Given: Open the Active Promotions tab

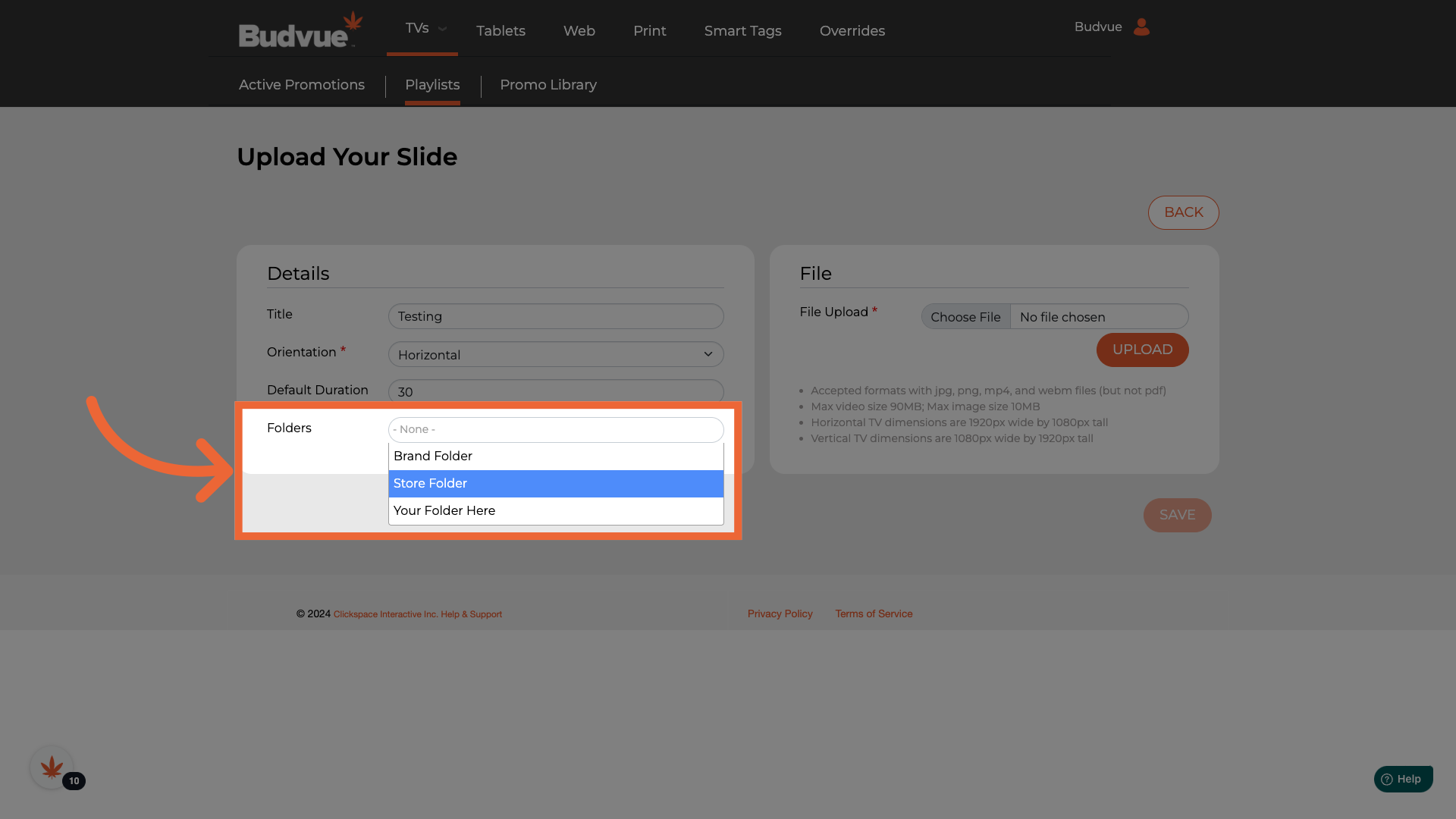Looking at the screenshot, I should pyautogui.click(x=302, y=85).
